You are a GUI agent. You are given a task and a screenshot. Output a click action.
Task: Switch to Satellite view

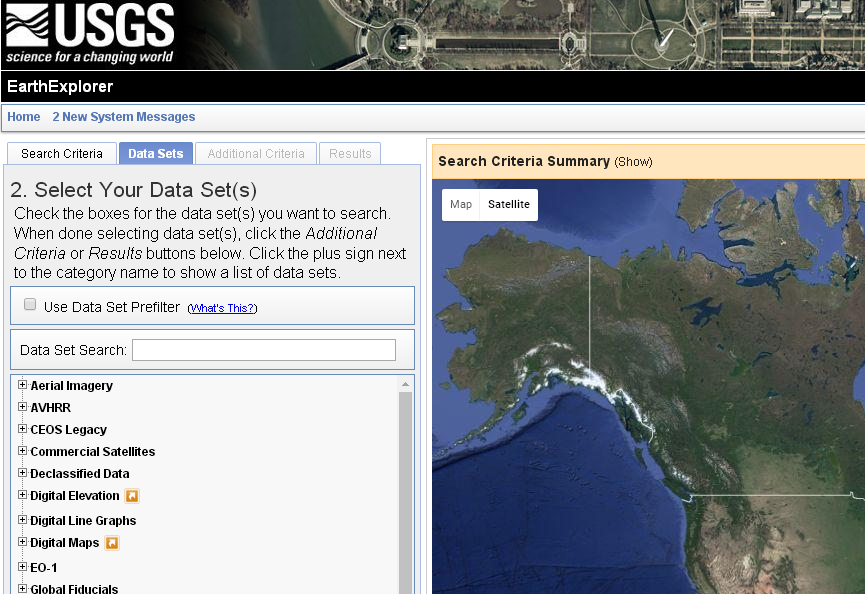point(508,204)
